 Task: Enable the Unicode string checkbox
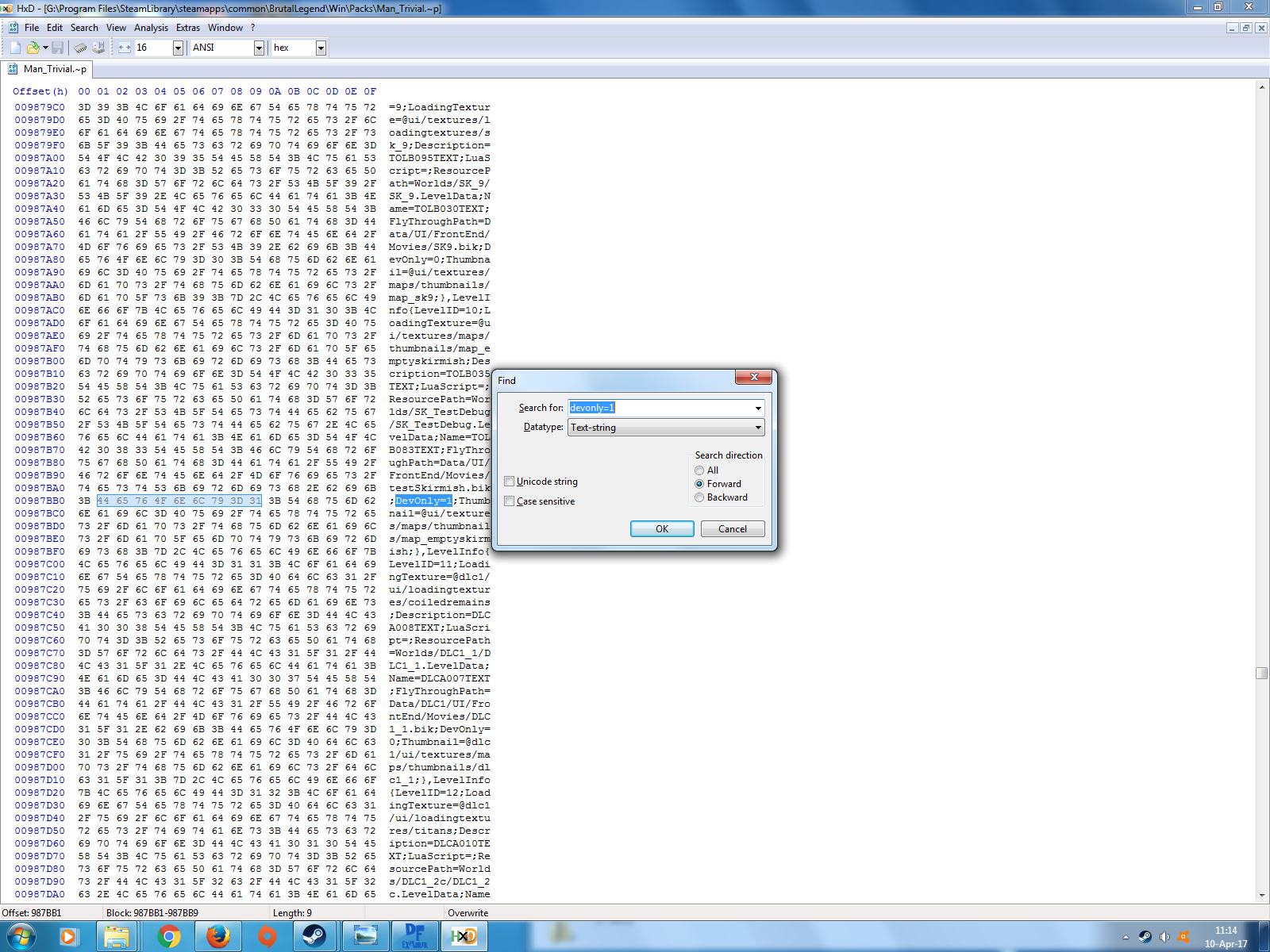(x=510, y=482)
